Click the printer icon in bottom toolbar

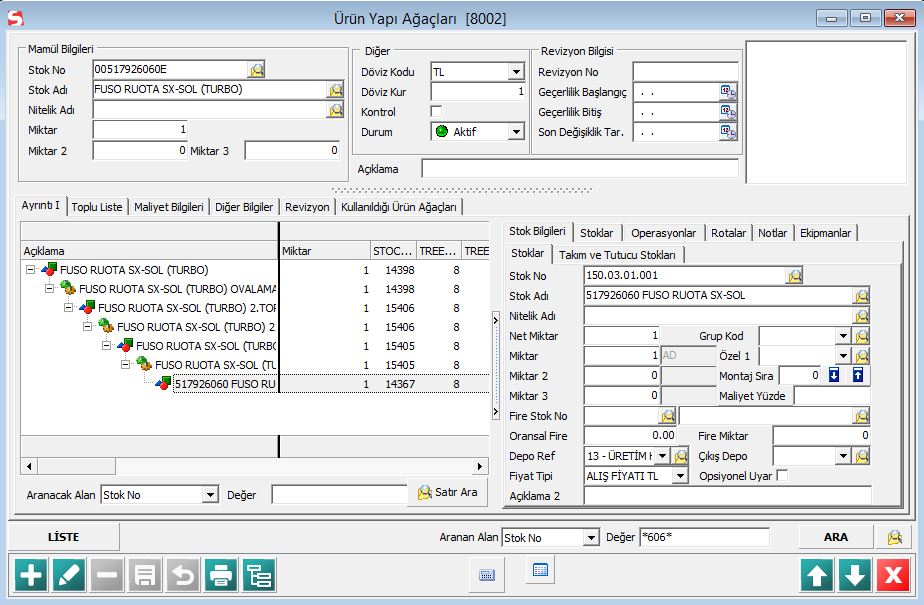click(x=222, y=575)
